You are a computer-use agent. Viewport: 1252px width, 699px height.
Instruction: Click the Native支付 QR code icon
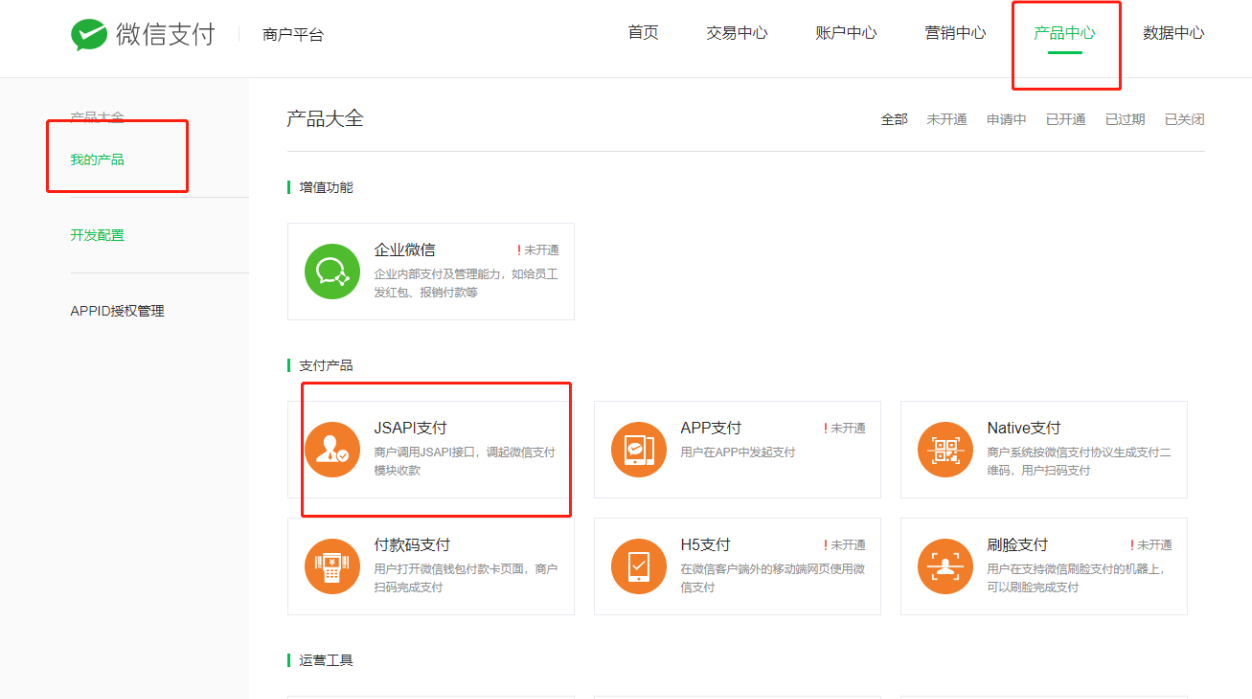[945, 450]
